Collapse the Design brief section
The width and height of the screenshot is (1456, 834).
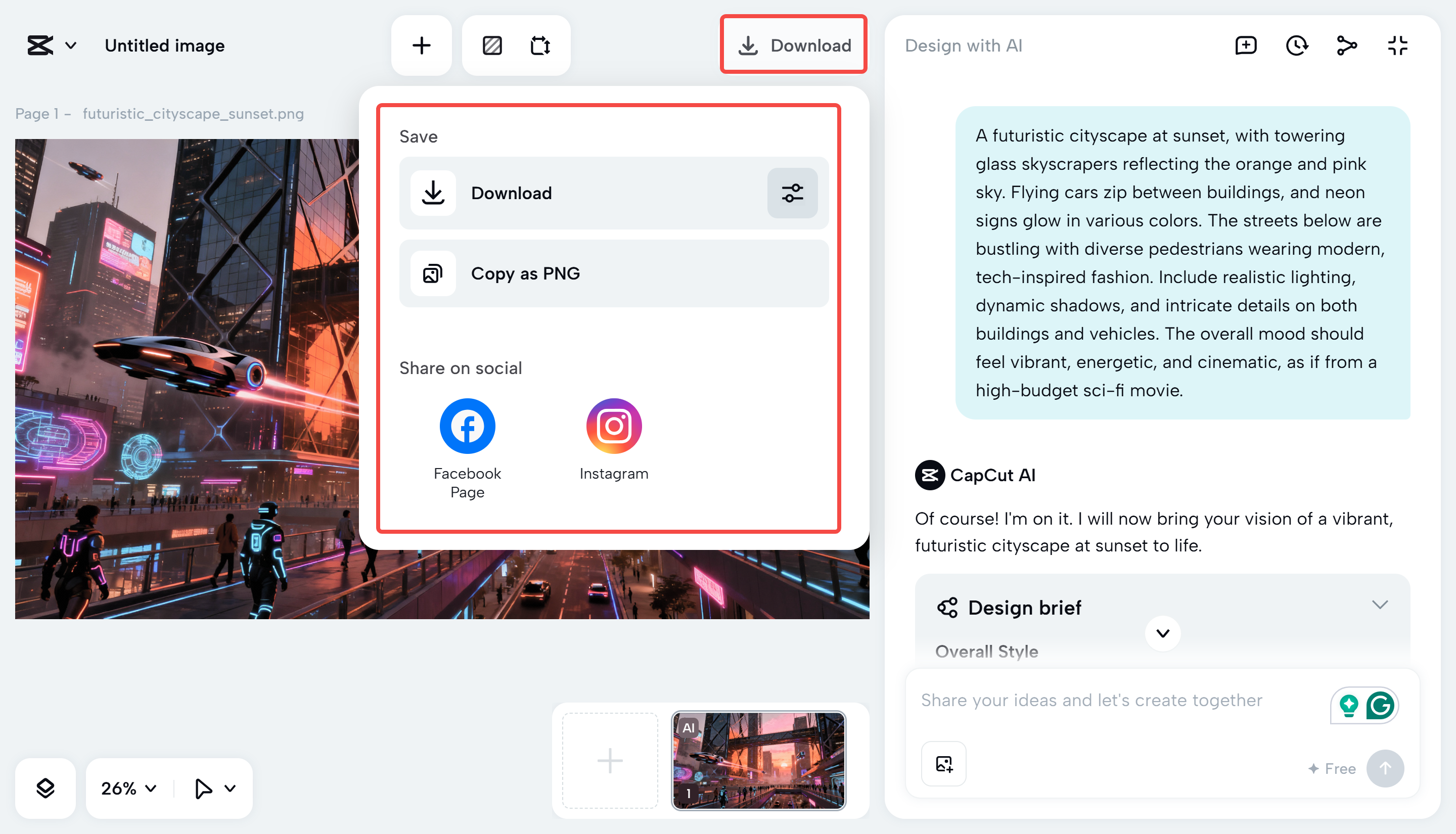(x=1379, y=605)
